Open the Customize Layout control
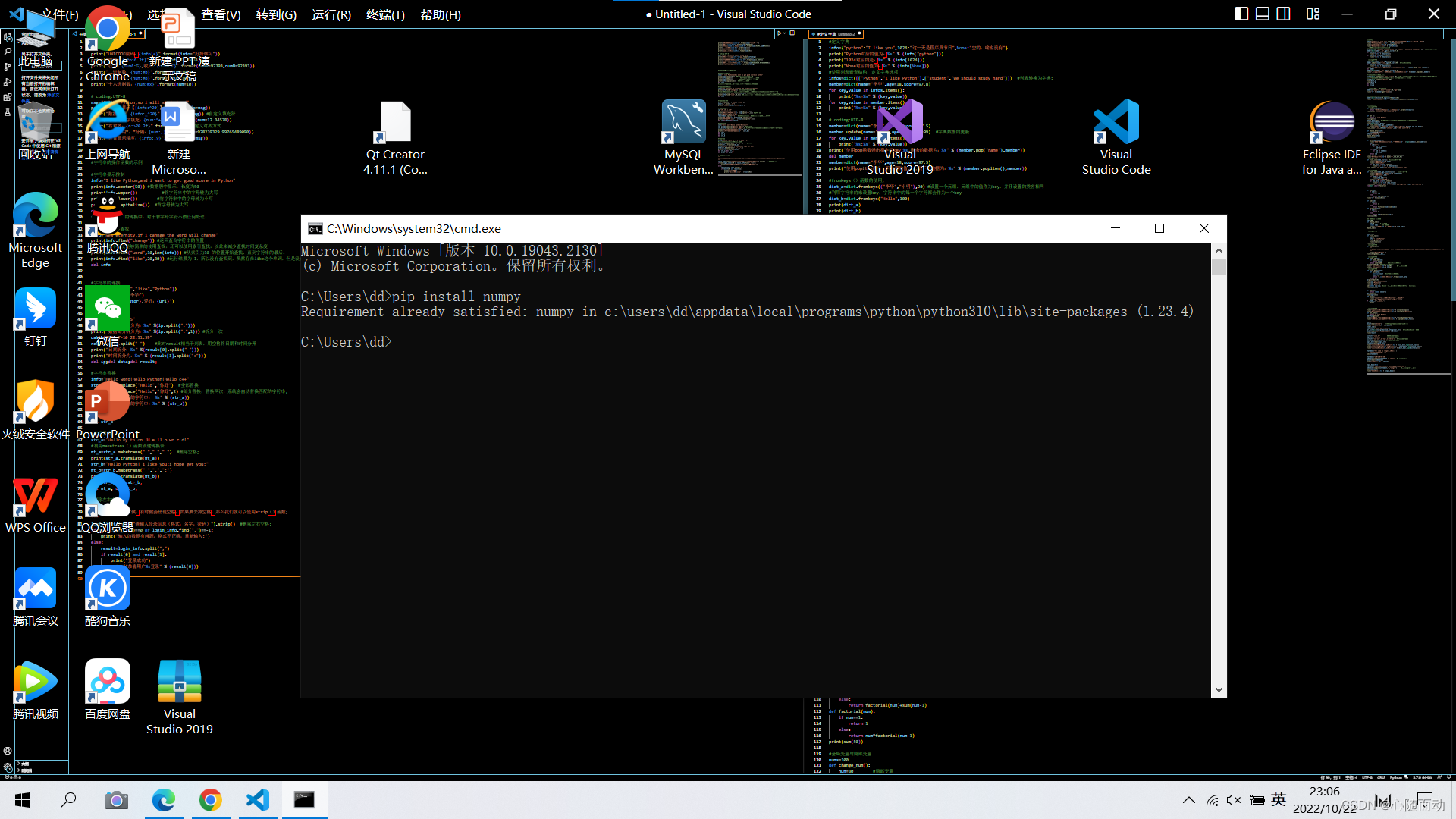Screen dimensions: 1456x819 click(x=1313, y=14)
